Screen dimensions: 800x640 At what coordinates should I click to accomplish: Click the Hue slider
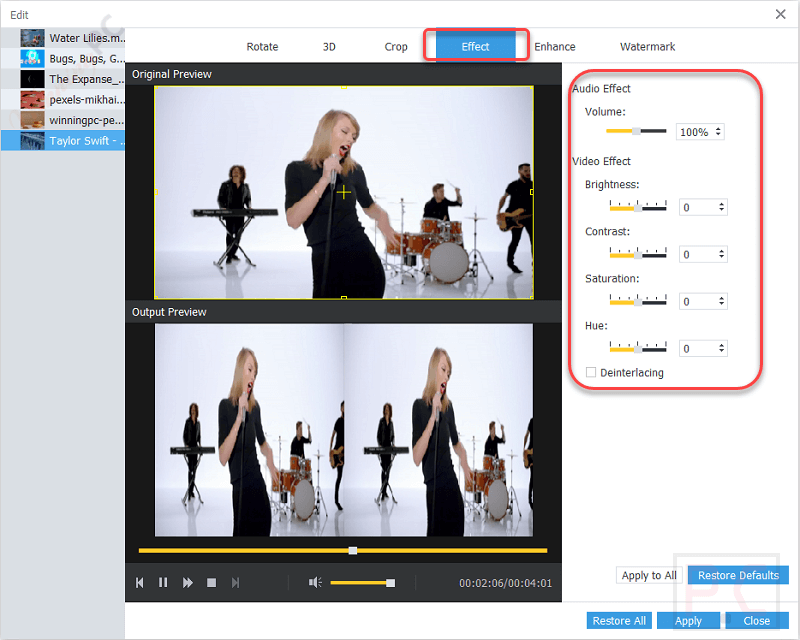638,348
